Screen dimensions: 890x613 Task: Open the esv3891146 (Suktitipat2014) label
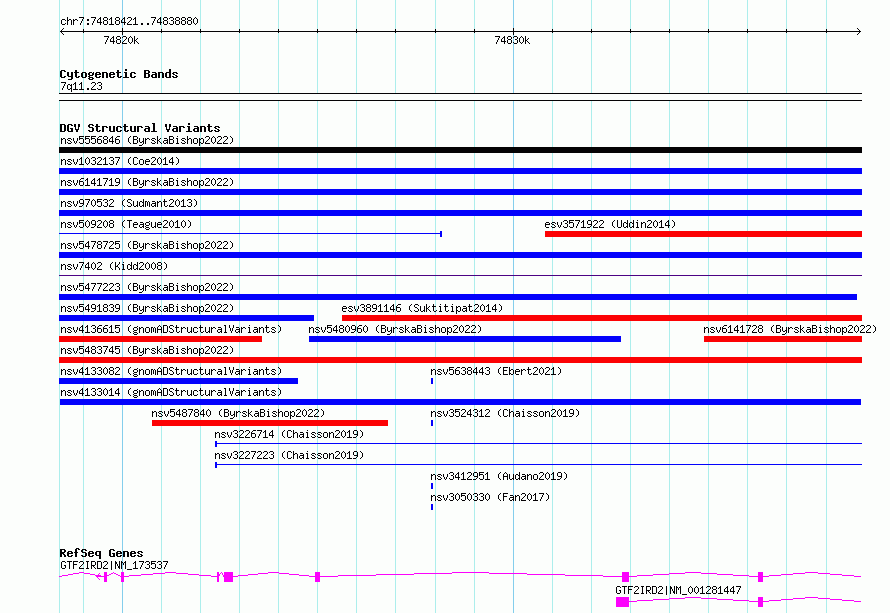tap(422, 308)
